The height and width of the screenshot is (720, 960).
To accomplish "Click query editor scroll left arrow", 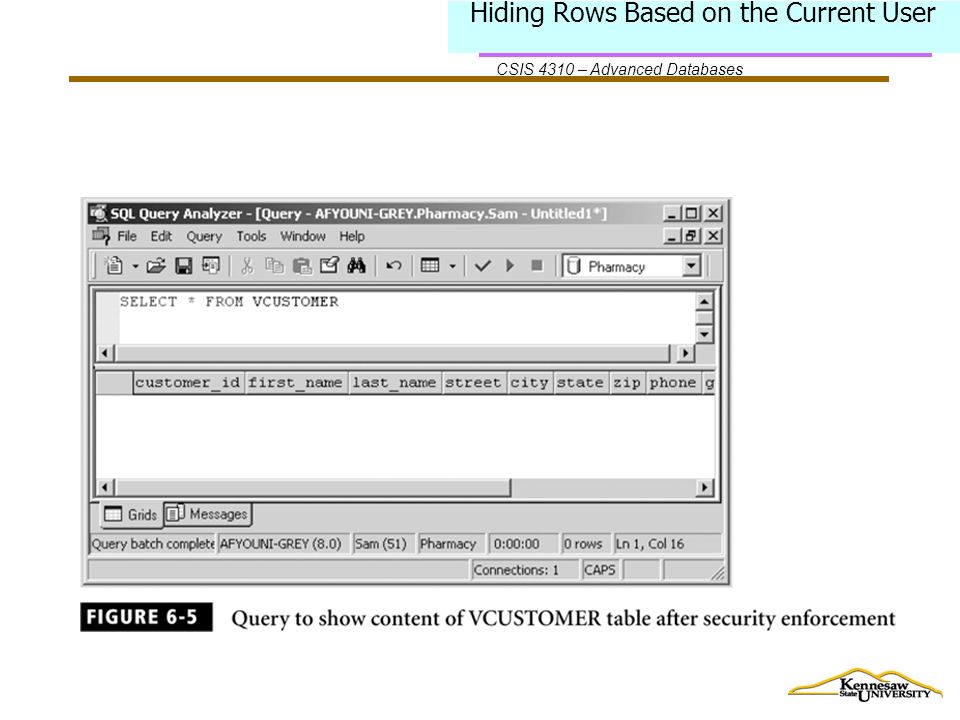I will [x=105, y=353].
